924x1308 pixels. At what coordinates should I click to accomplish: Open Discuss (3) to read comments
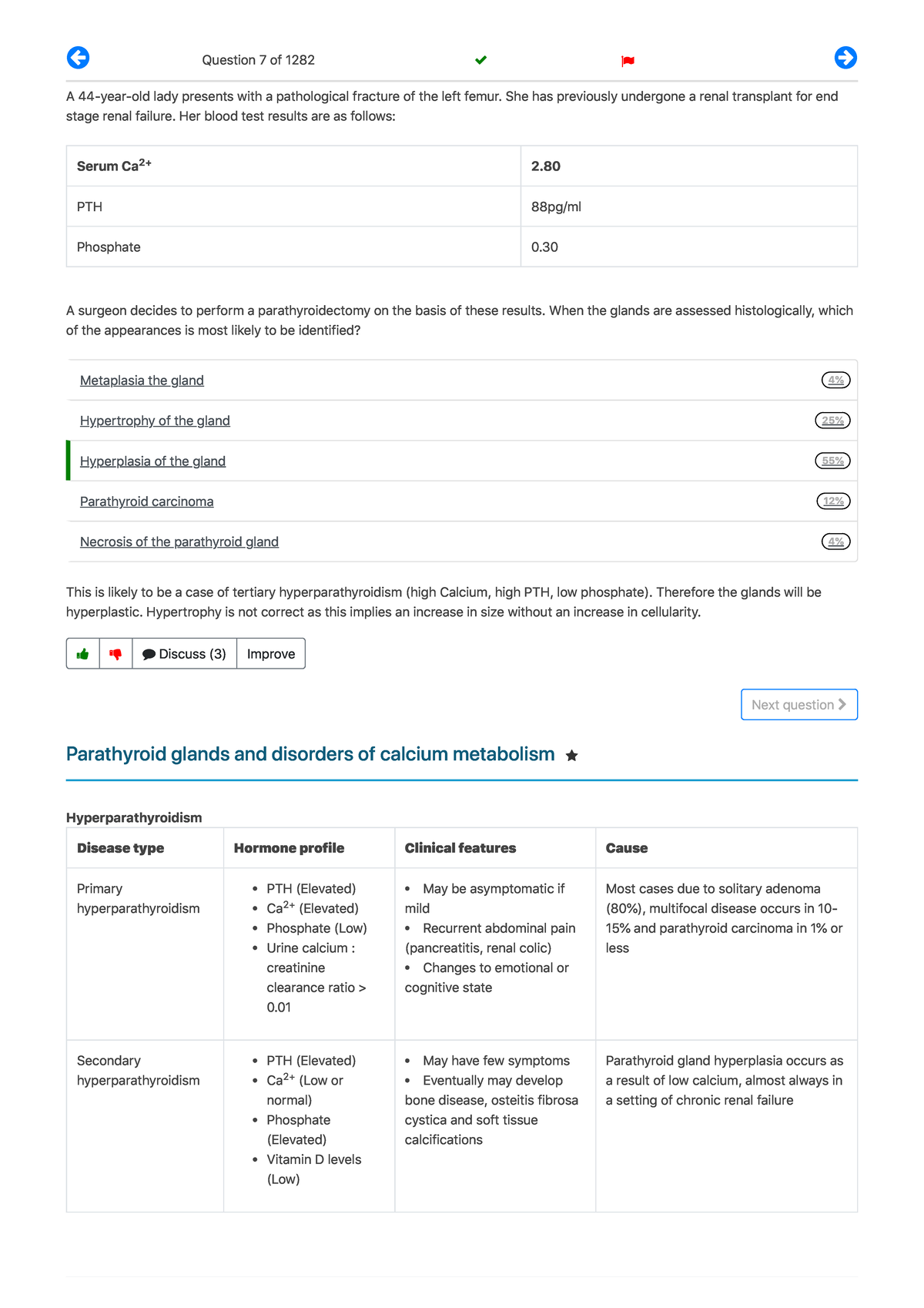click(185, 653)
